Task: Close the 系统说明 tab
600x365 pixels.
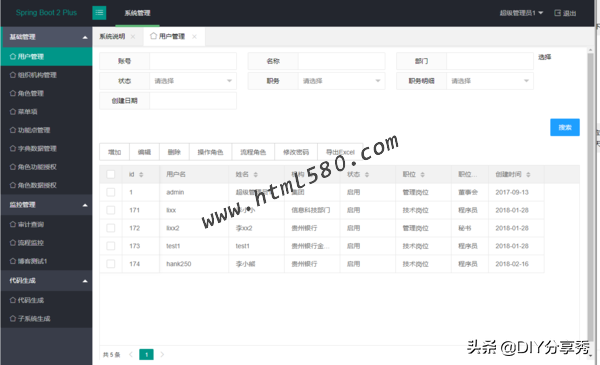Action: coord(133,36)
